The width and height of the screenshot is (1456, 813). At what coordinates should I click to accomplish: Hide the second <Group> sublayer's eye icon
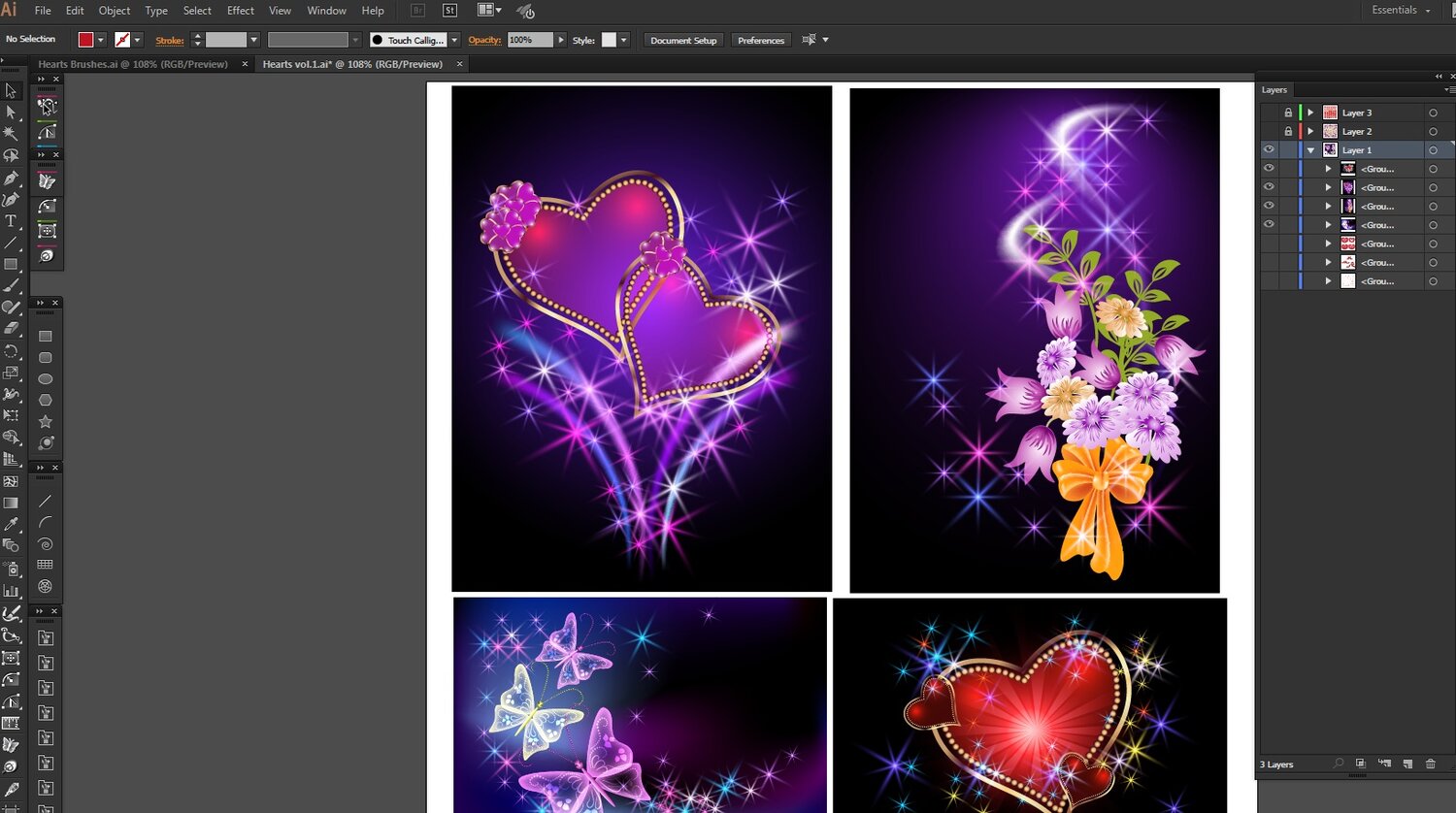coord(1269,187)
